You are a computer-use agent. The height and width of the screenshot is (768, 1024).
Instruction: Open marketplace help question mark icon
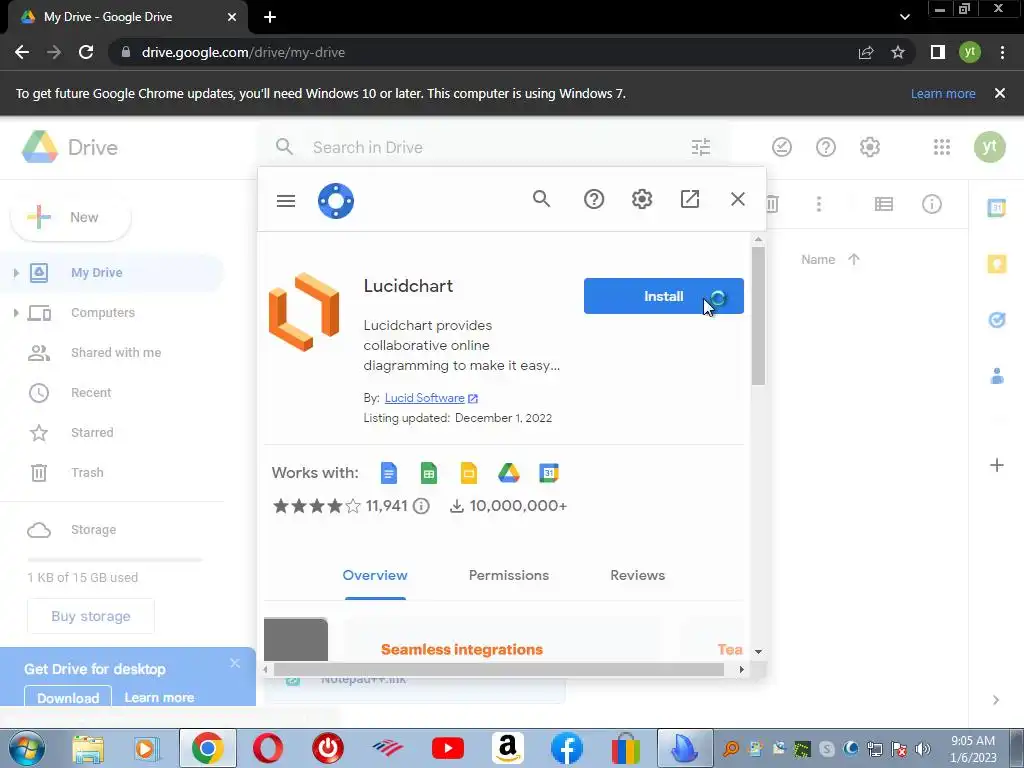pyautogui.click(x=594, y=199)
